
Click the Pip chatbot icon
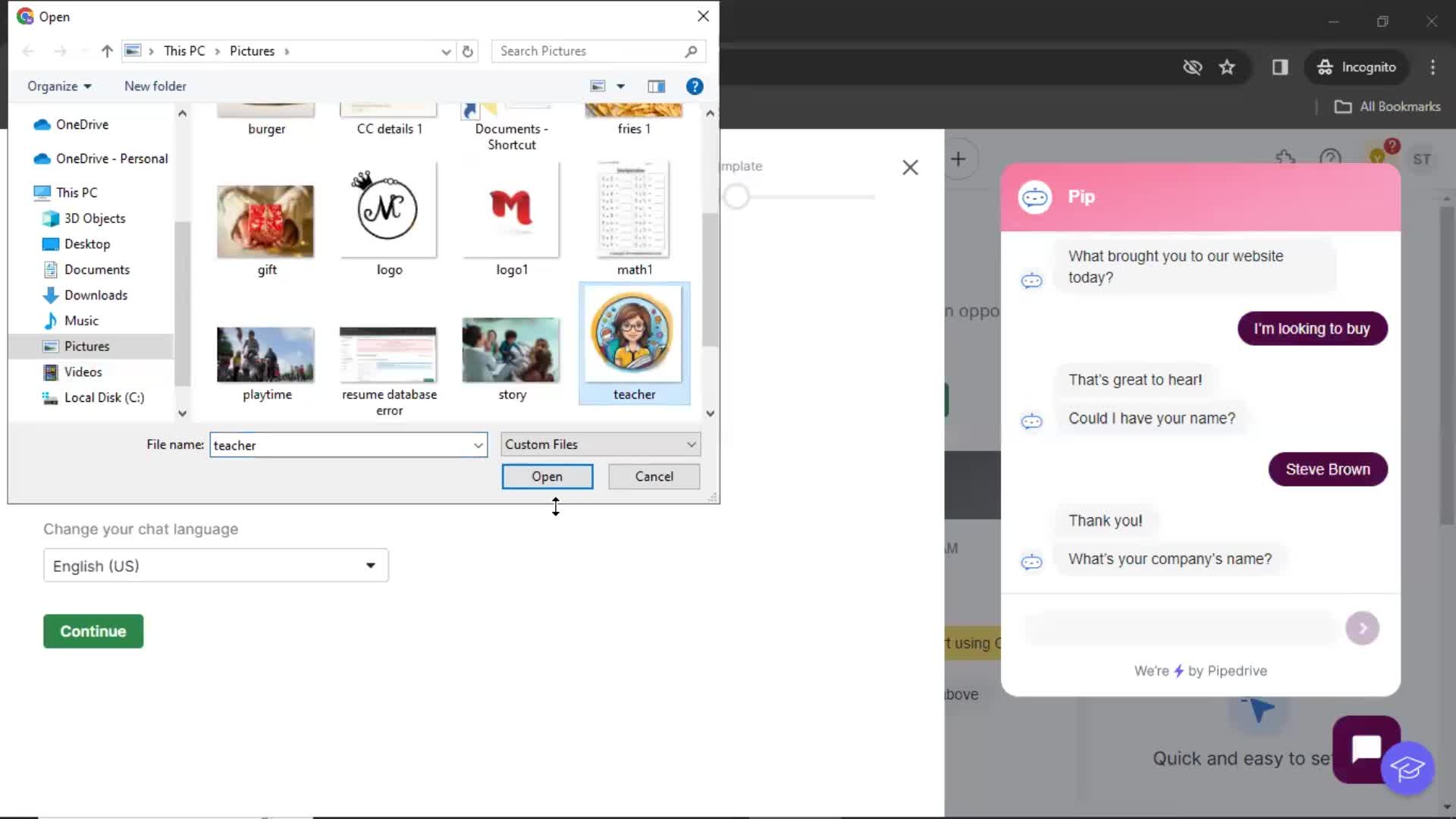tap(1034, 196)
